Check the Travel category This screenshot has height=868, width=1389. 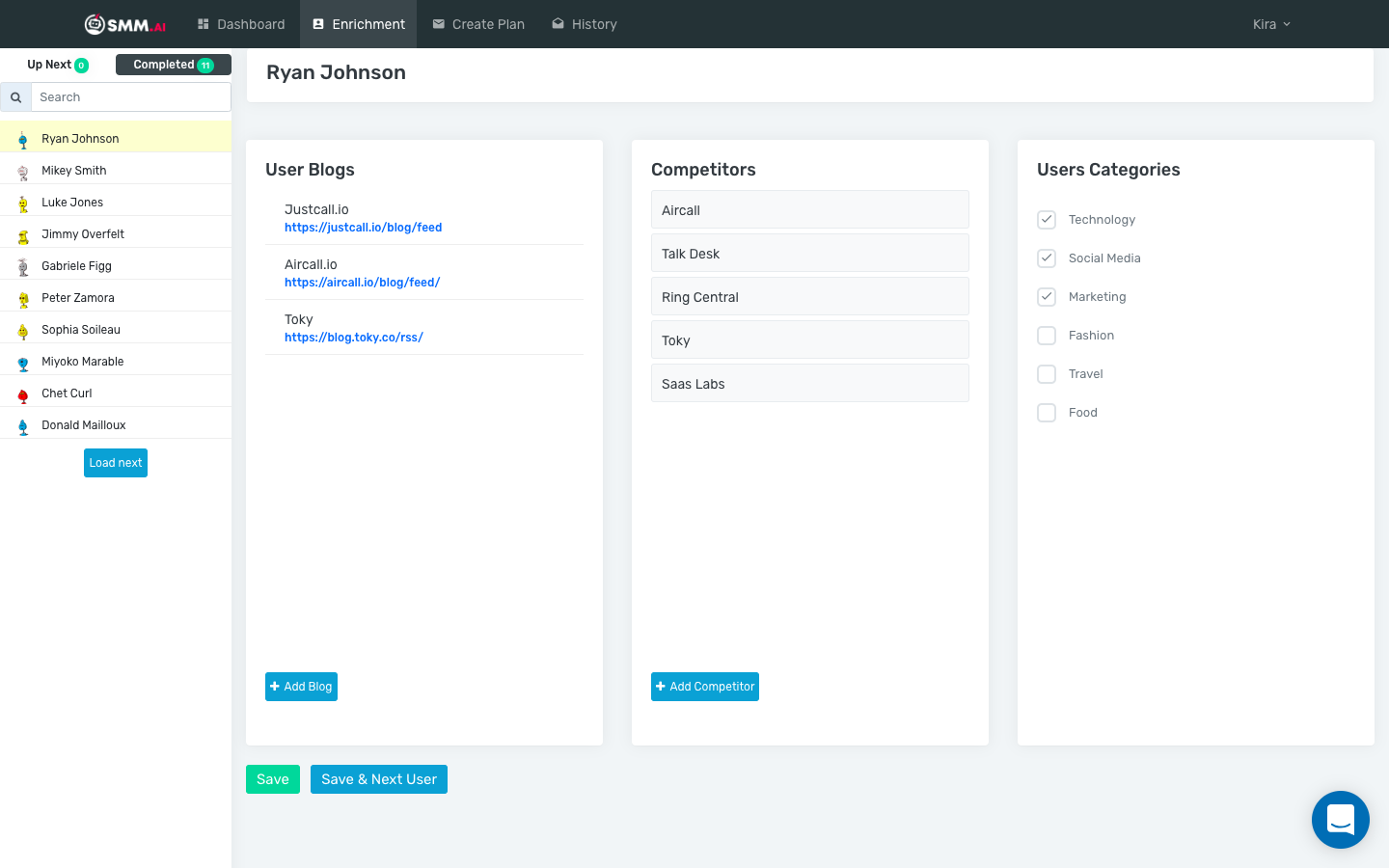(x=1047, y=374)
